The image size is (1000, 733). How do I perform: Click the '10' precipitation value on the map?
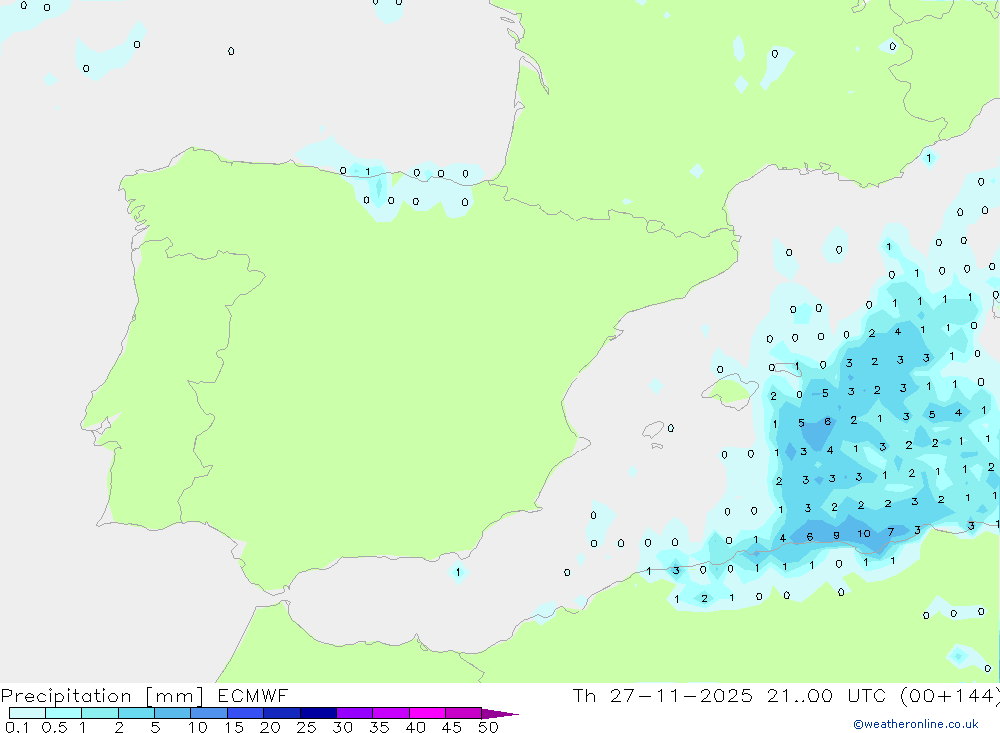coord(864,533)
